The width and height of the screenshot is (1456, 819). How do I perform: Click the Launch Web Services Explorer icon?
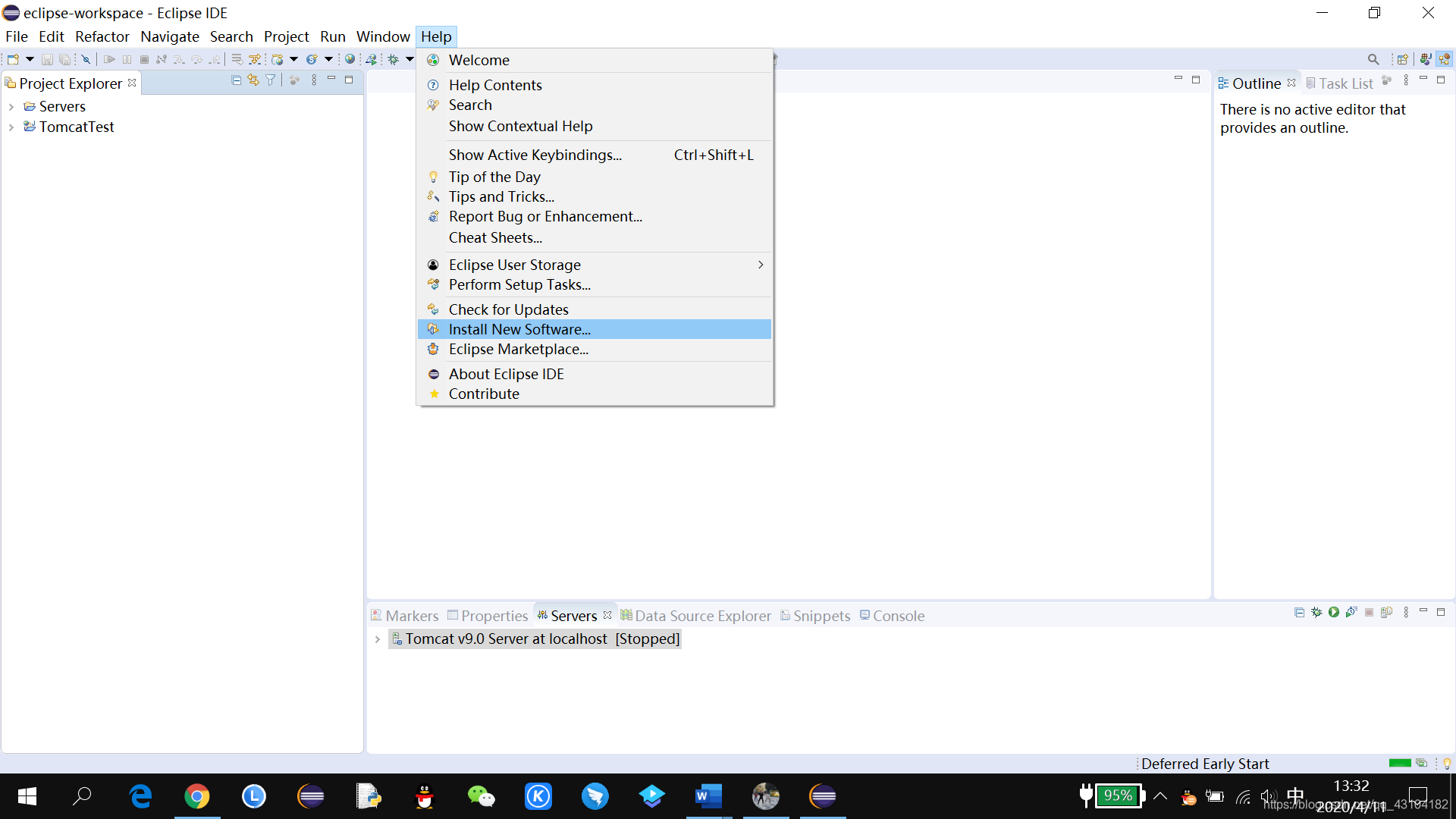pyautogui.click(x=371, y=59)
